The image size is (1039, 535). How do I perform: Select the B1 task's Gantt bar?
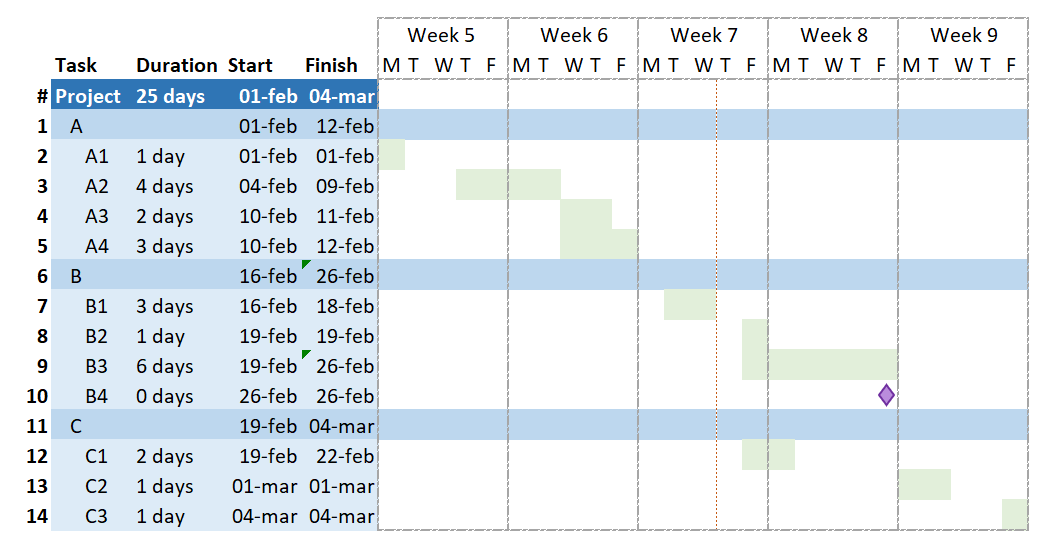[689, 305]
